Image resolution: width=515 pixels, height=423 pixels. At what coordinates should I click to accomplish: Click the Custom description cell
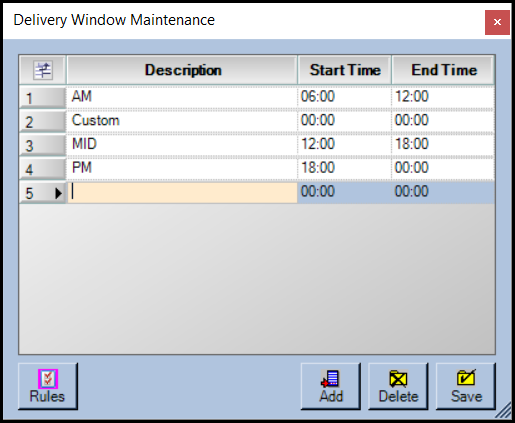pyautogui.click(x=182, y=121)
